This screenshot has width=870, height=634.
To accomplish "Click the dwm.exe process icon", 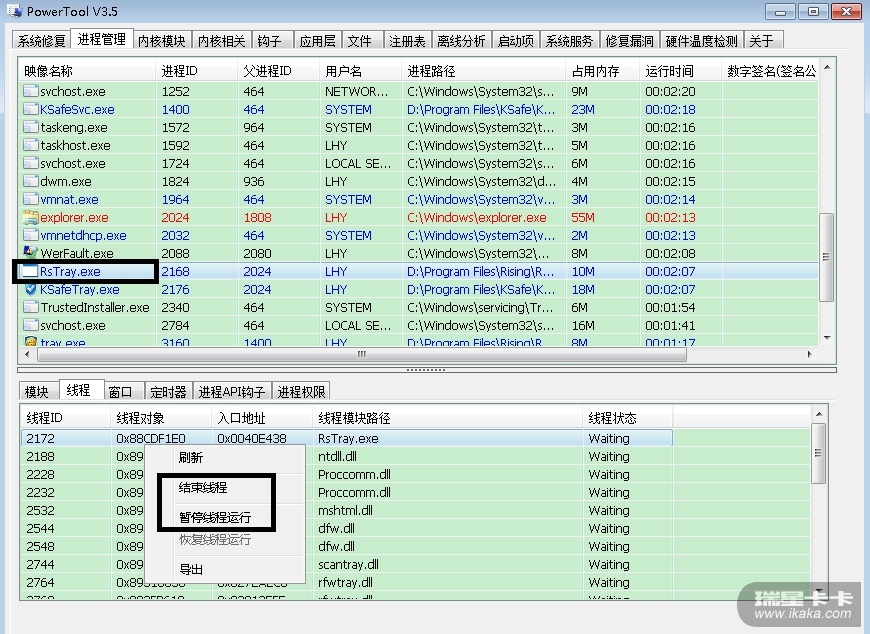I will coord(31,181).
